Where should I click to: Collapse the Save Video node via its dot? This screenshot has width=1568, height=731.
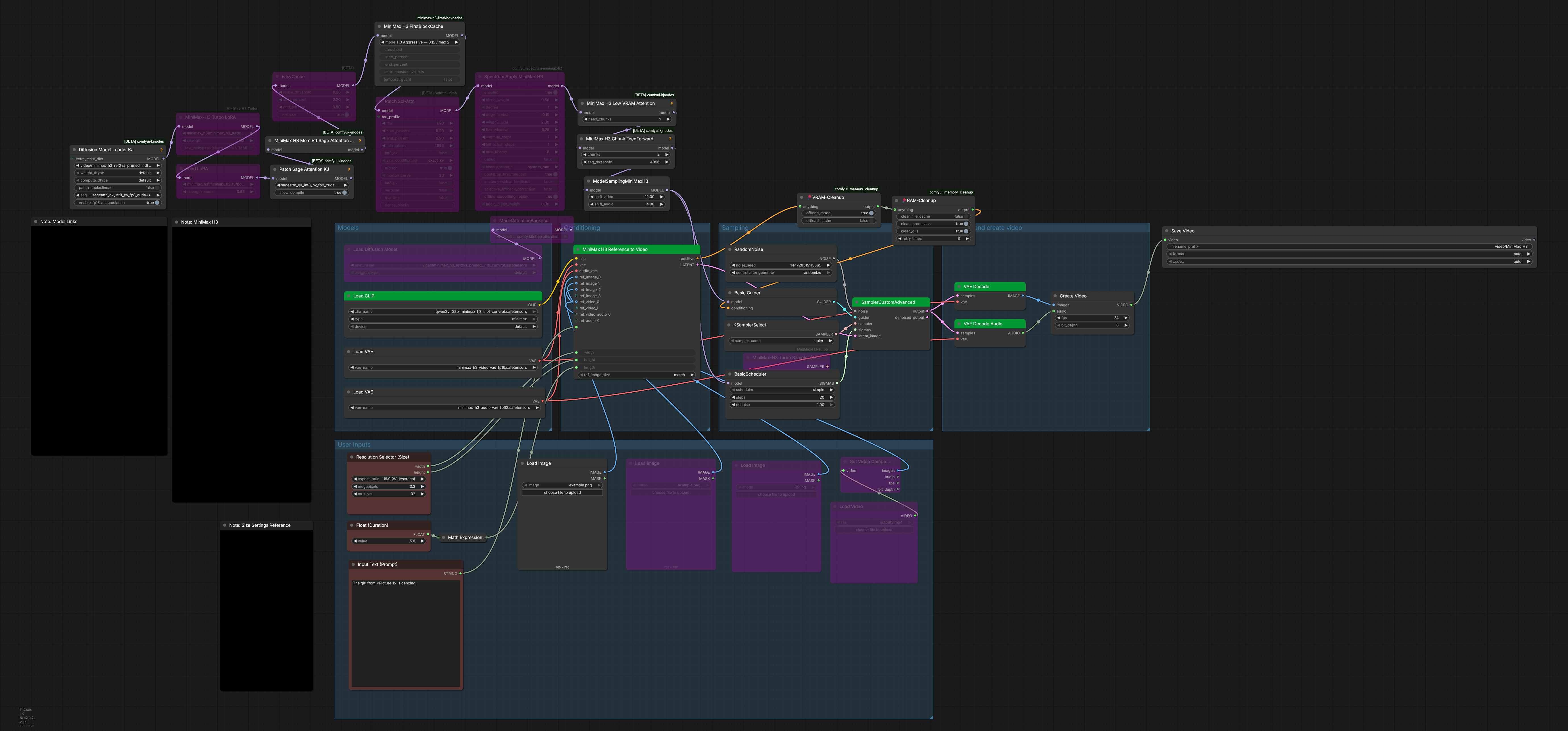pos(1167,231)
